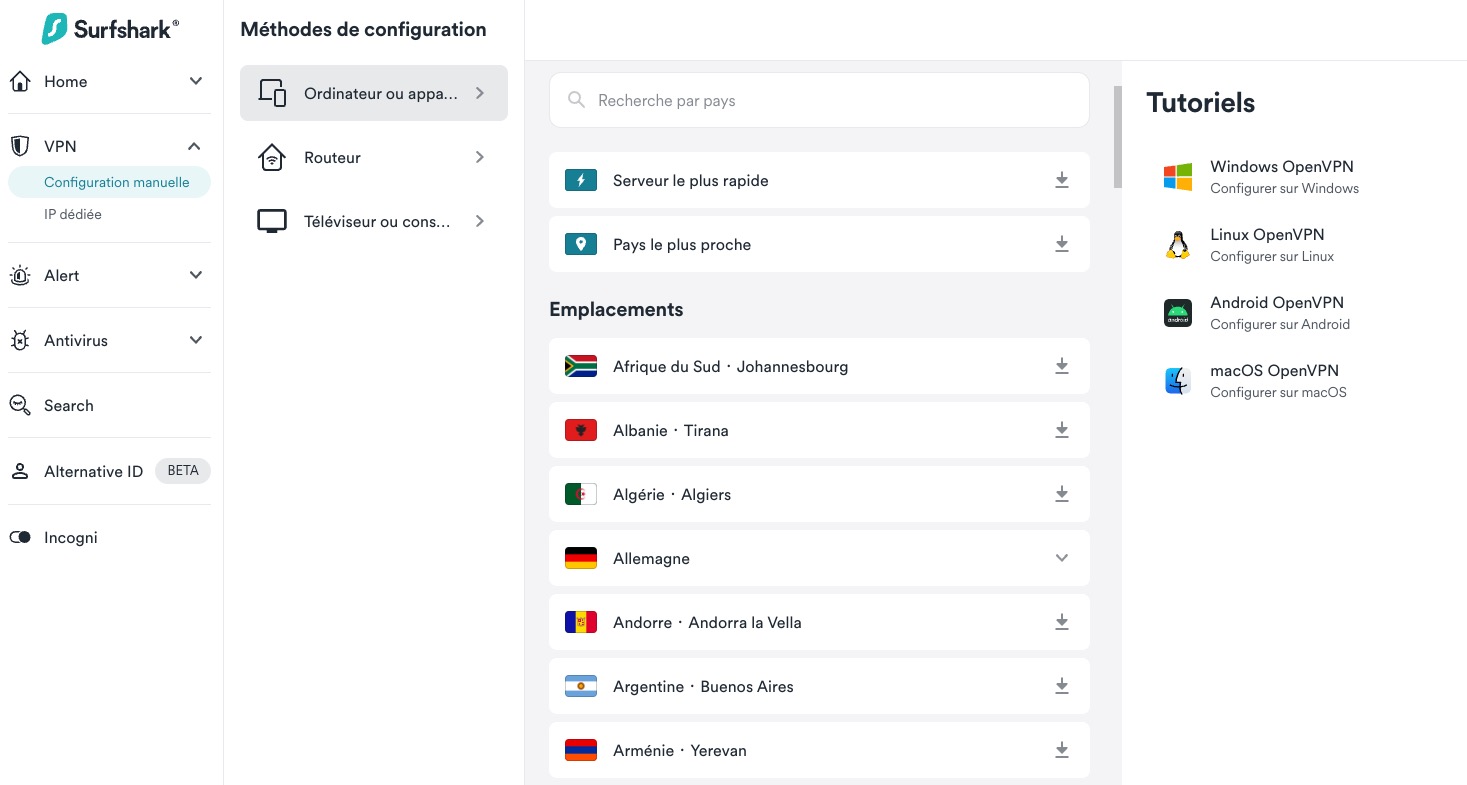
Task: Open the Routeur arrow
Action: [x=480, y=157]
